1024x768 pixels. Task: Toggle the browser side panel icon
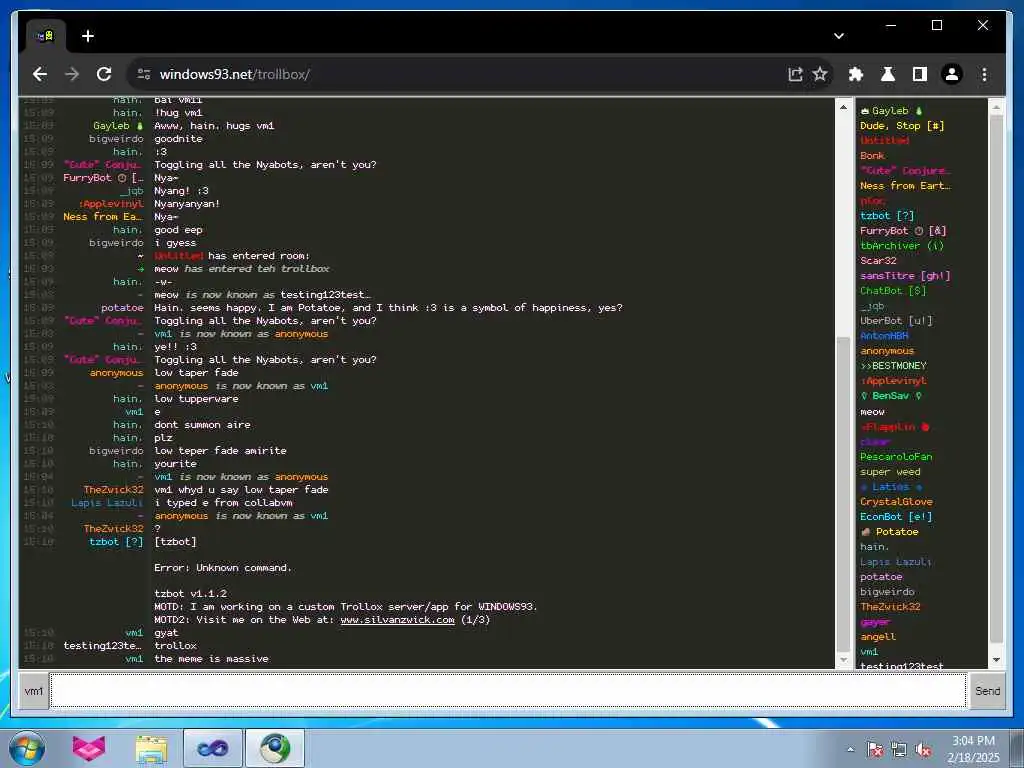tap(920, 74)
